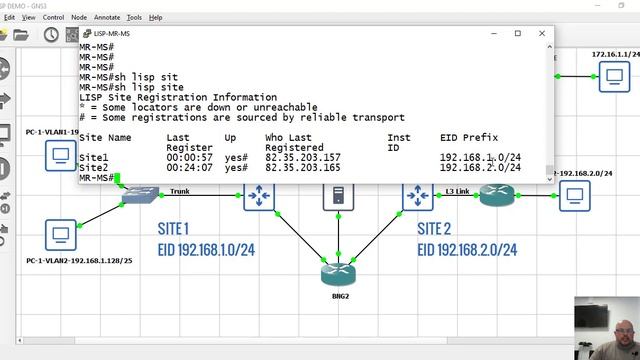
Task: Click the MR-MS# command prompt cursor
Action: click(117, 178)
